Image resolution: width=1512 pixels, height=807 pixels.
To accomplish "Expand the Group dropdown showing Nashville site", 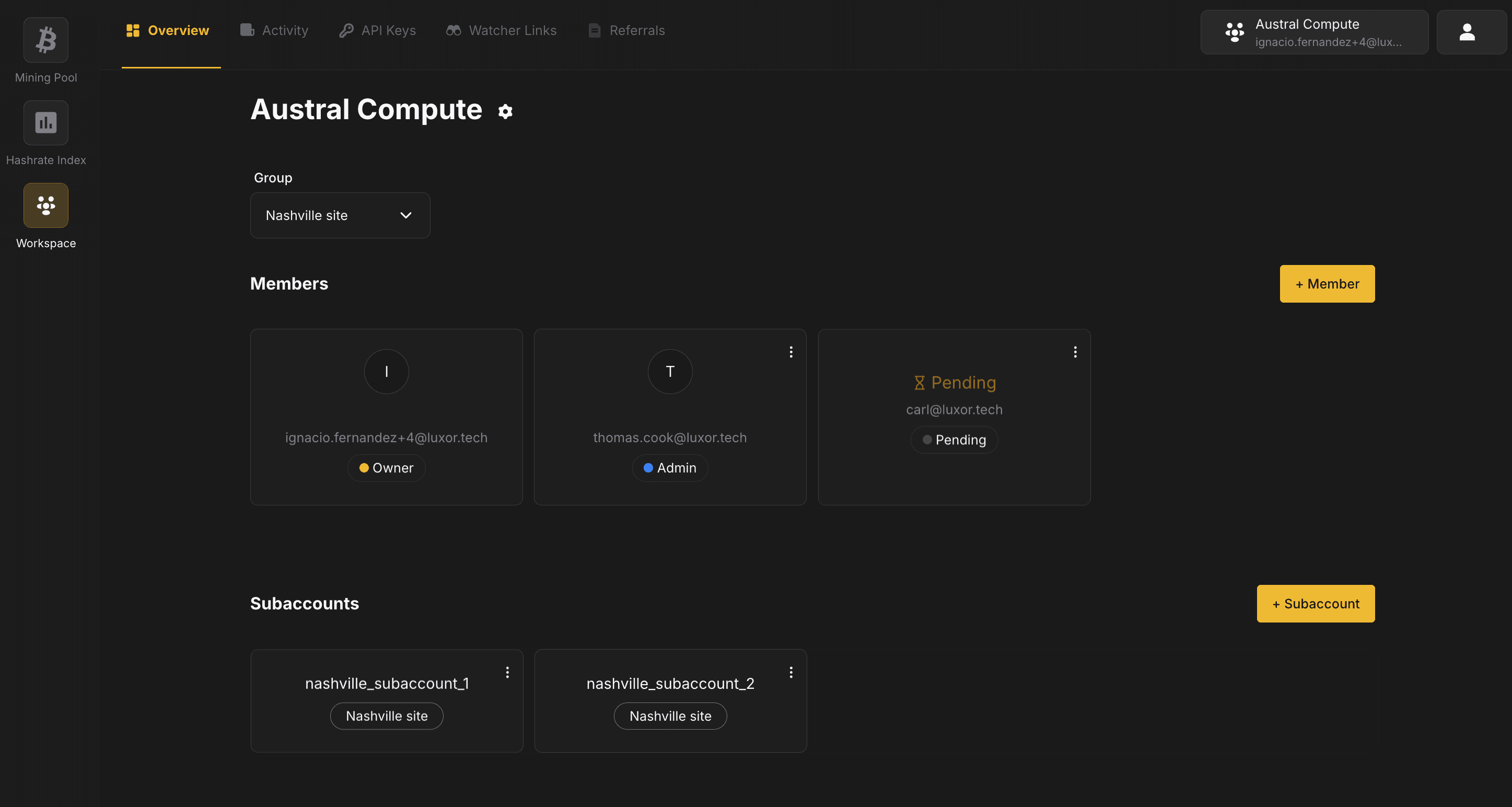I will point(340,215).
